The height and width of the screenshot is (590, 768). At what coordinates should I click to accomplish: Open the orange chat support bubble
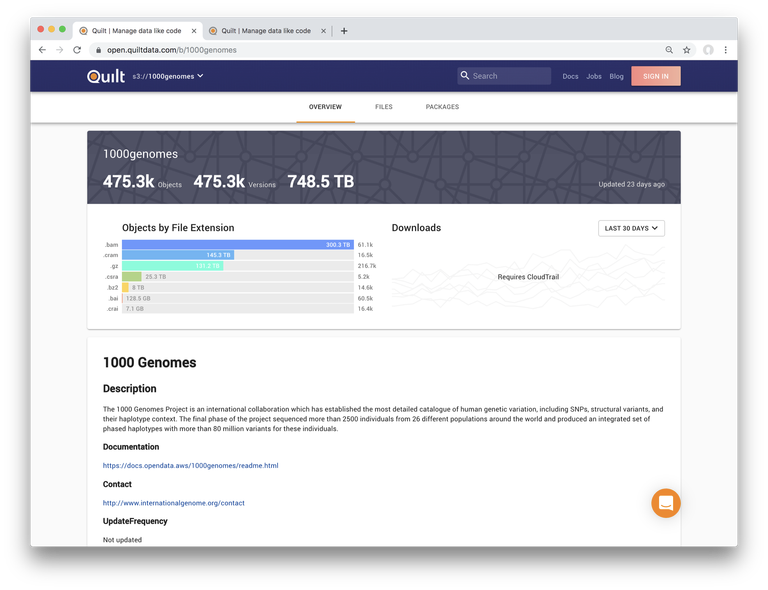click(x=666, y=503)
